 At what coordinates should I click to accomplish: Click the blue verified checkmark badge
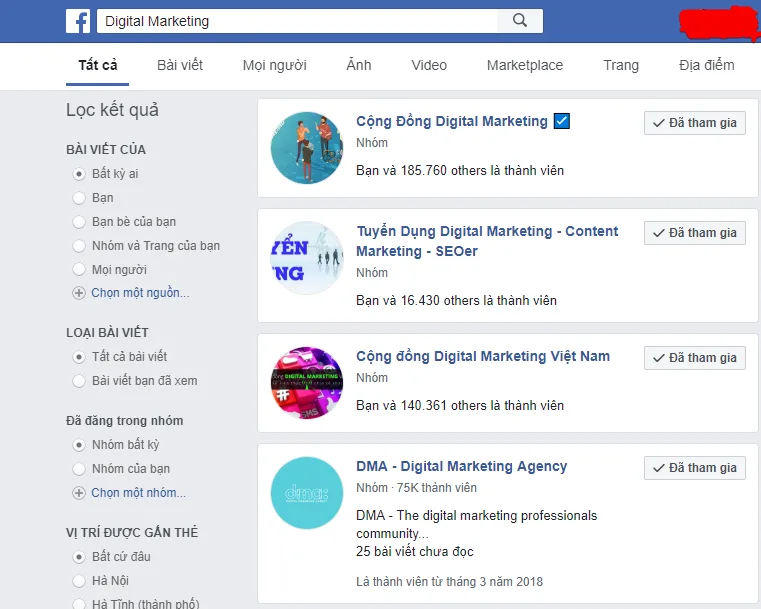pos(562,122)
